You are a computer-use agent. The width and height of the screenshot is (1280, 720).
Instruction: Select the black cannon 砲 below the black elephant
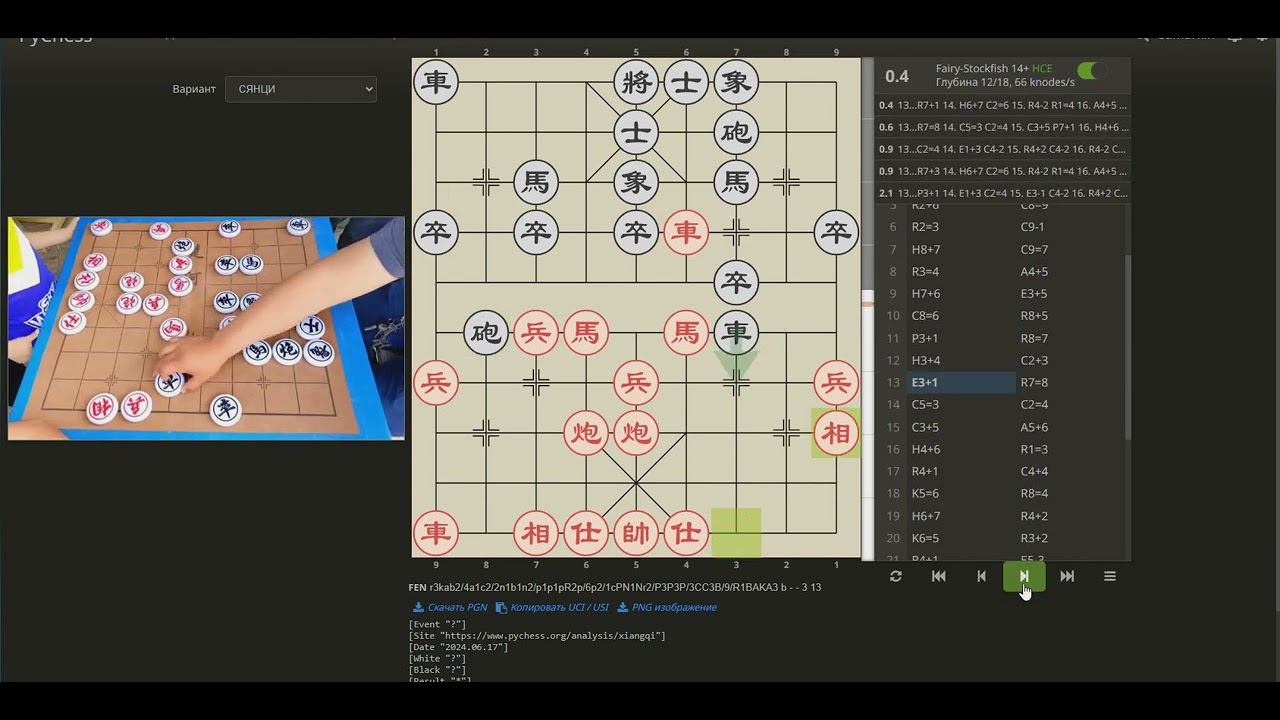click(x=736, y=132)
